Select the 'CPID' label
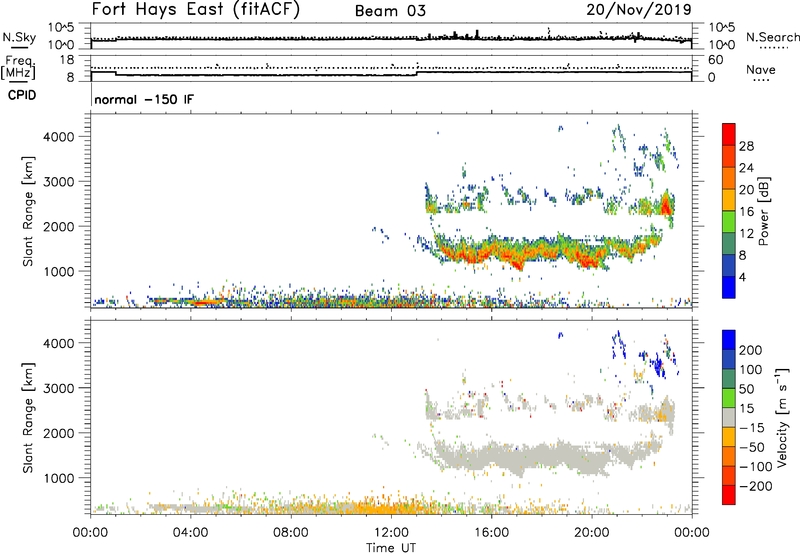The height and width of the screenshot is (554, 800). point(22,95)
